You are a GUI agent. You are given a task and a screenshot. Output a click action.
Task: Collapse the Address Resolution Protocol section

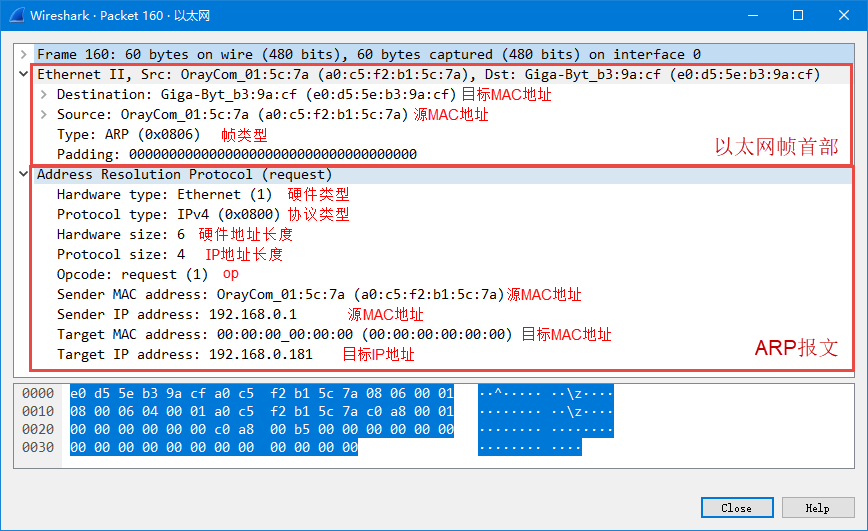tap(23, 174)
